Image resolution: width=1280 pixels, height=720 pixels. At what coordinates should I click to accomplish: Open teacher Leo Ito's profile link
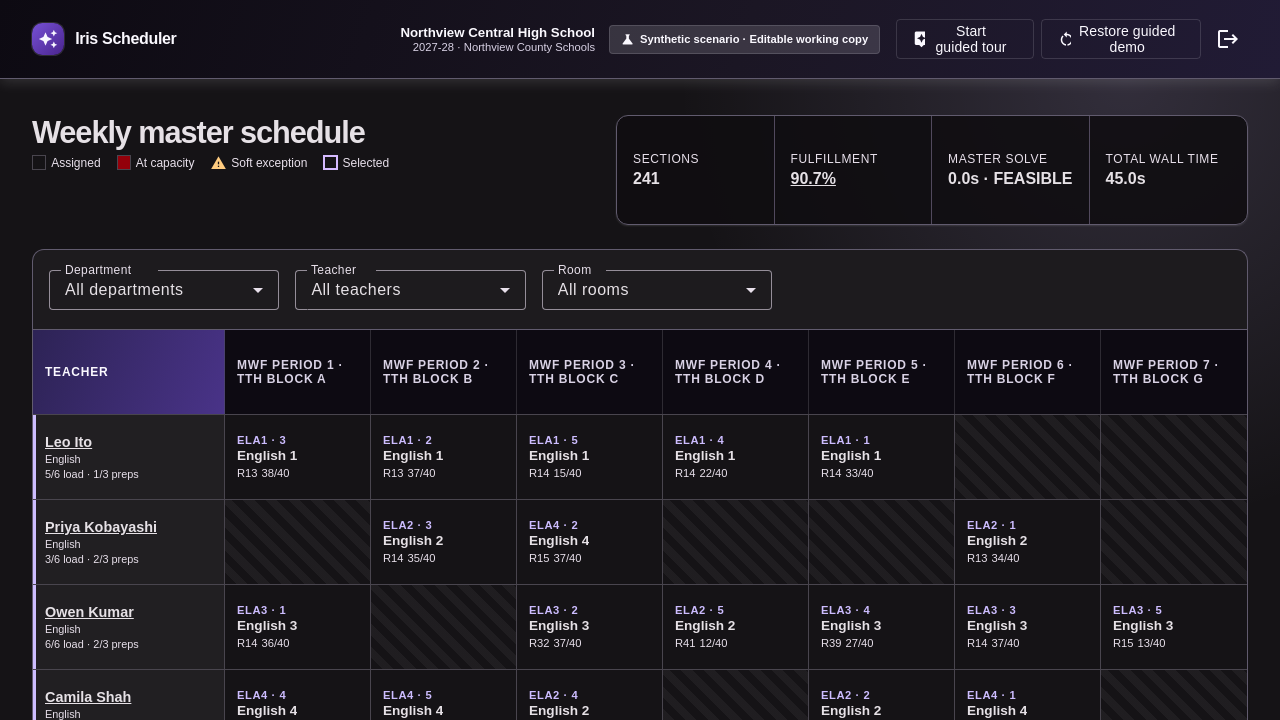click(68, 442)
